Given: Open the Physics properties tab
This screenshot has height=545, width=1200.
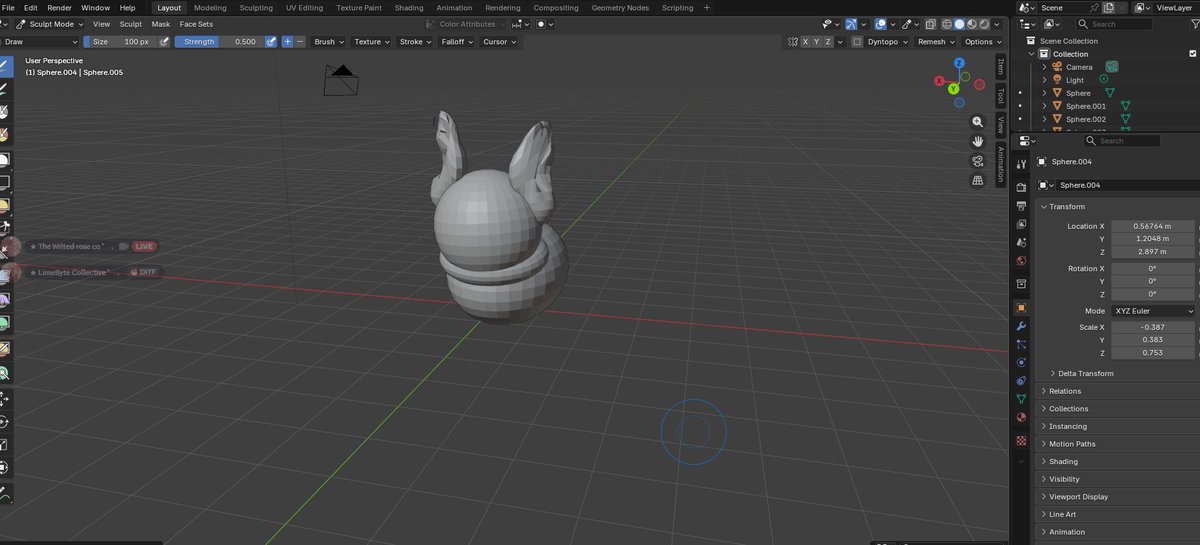Looking at the screenshot, I should pos(1021,362).
